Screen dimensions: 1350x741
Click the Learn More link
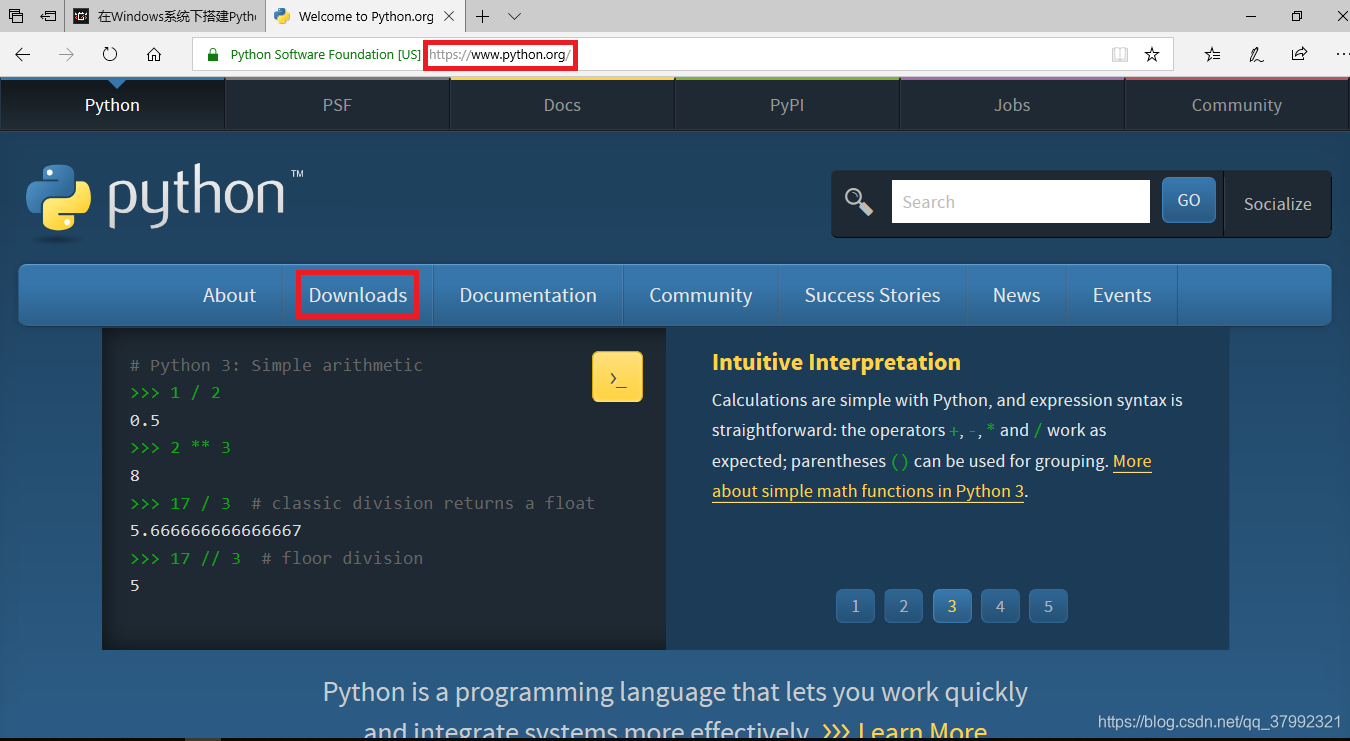click(x=922, y=731)
